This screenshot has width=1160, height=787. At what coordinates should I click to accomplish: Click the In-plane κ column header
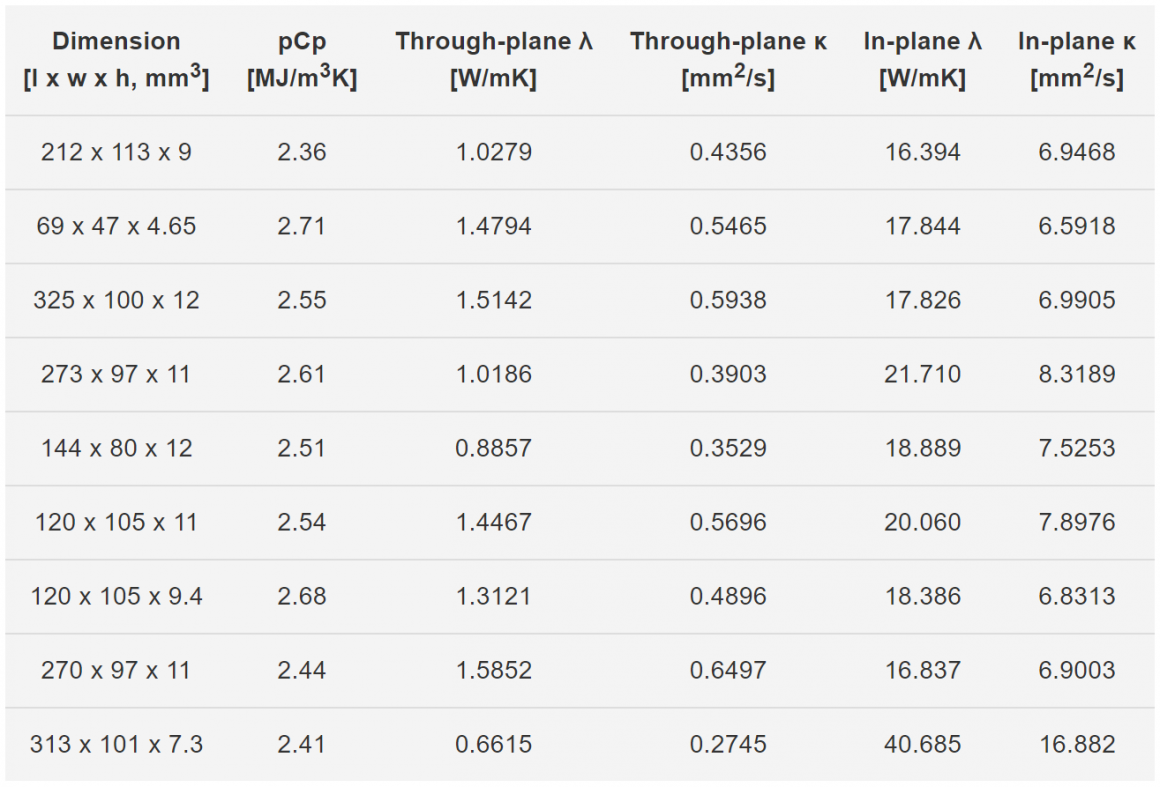(1076, 59)
